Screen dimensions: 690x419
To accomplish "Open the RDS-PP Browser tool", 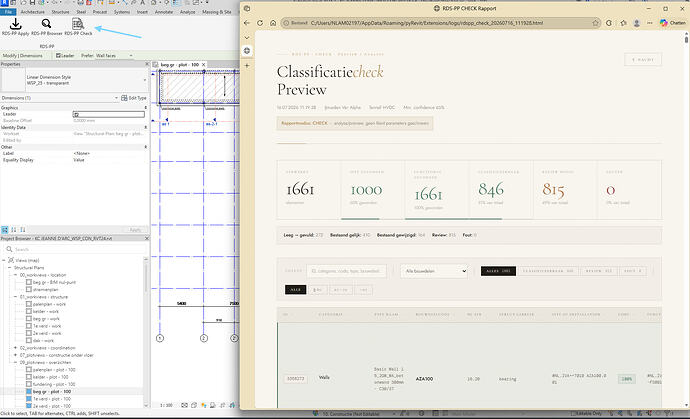I will tap(47, 26).
